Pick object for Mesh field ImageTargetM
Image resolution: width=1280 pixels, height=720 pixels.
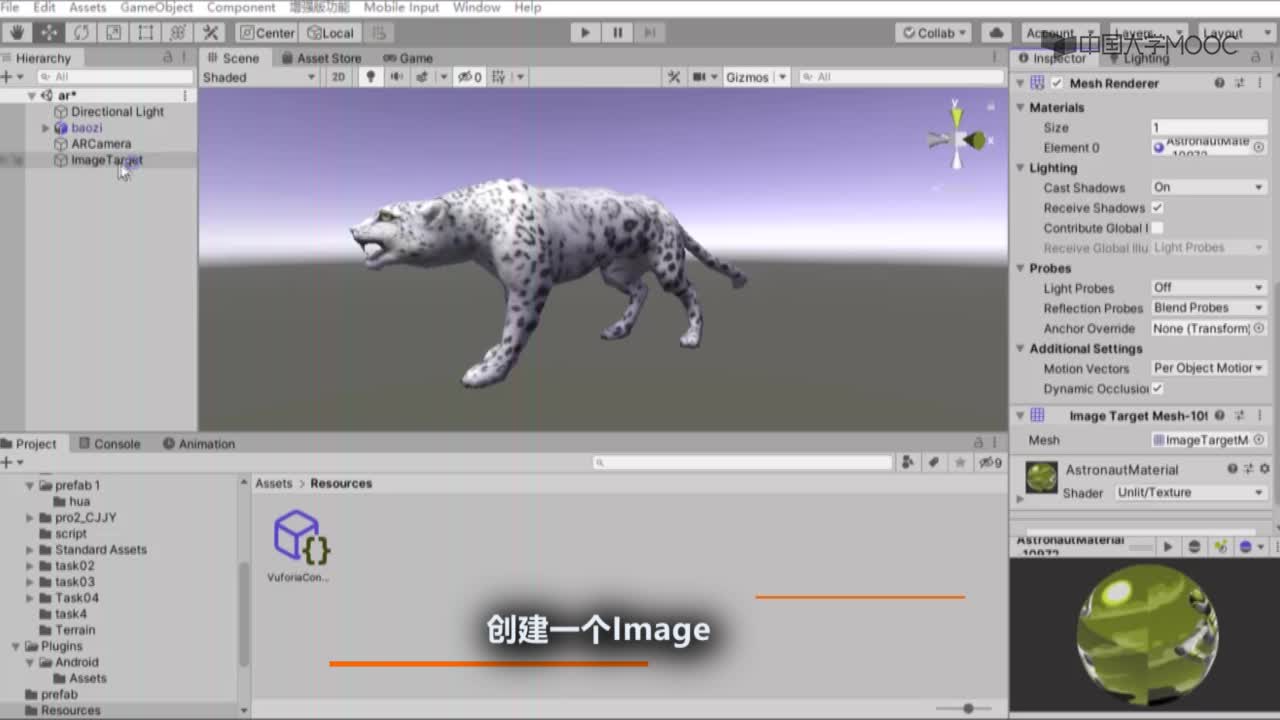(x=1259, y=440)
